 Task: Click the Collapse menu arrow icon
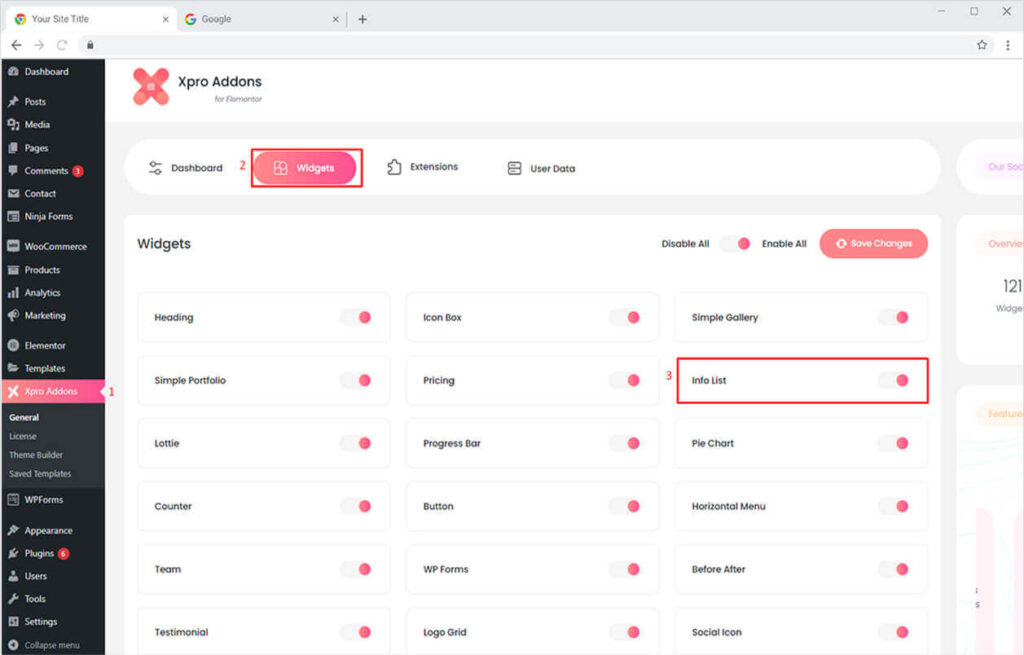pyautogui.click(x=13, y=645)
